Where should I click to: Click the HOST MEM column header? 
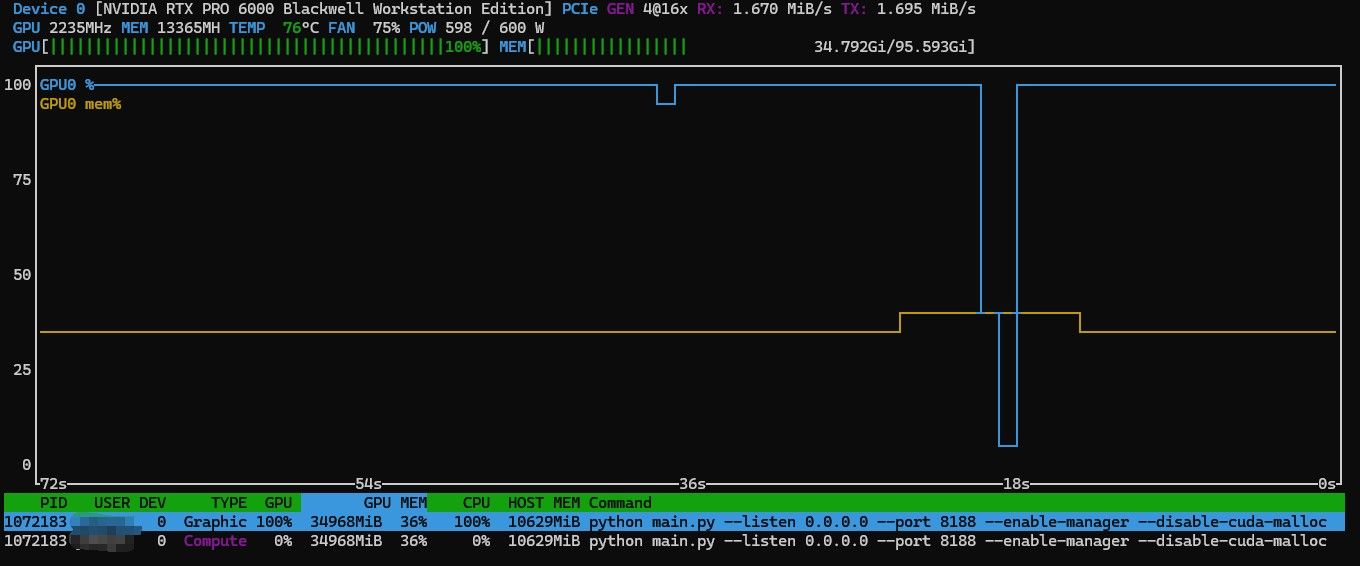coord(544,503)
